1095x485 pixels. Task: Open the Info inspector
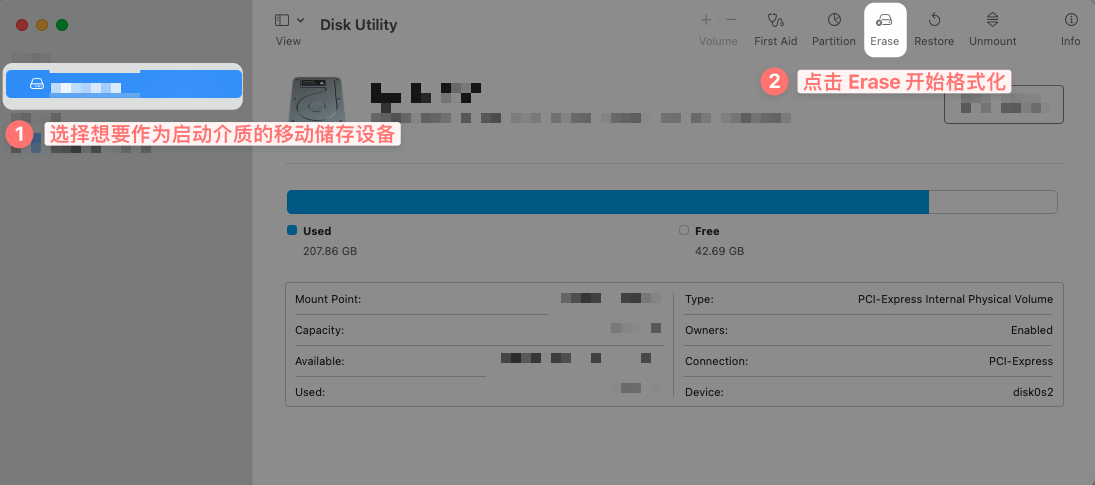pyautogui.click(x=1071, y=21)
